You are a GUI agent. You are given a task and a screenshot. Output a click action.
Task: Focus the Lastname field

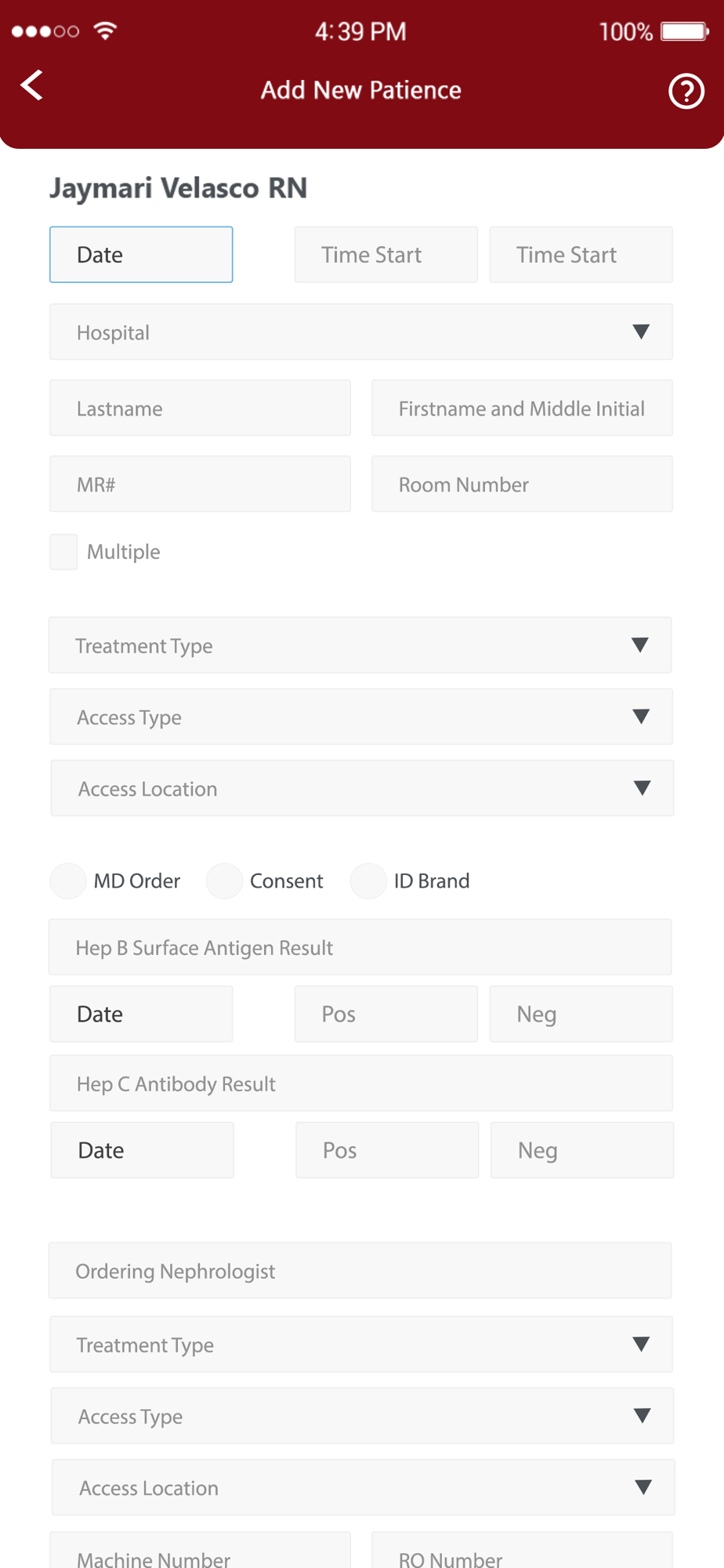200,408
